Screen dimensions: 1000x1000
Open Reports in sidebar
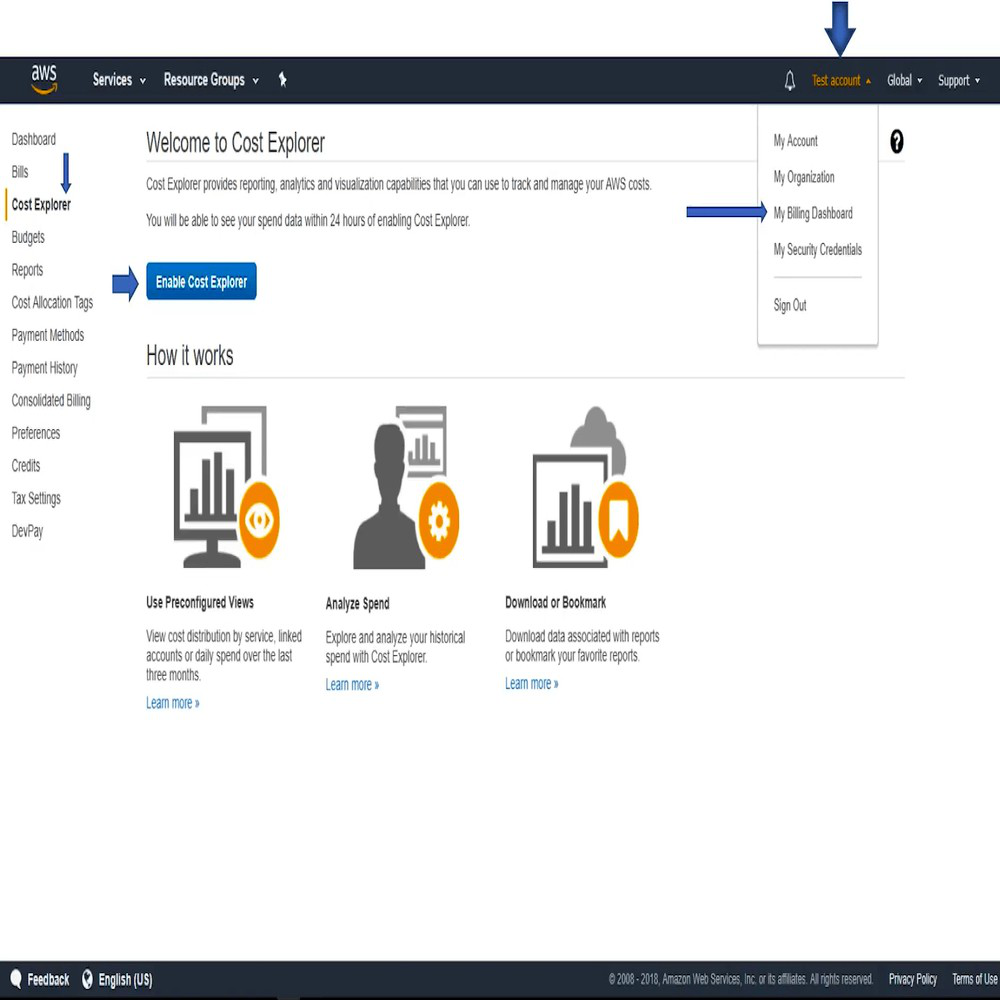(27, 270)
